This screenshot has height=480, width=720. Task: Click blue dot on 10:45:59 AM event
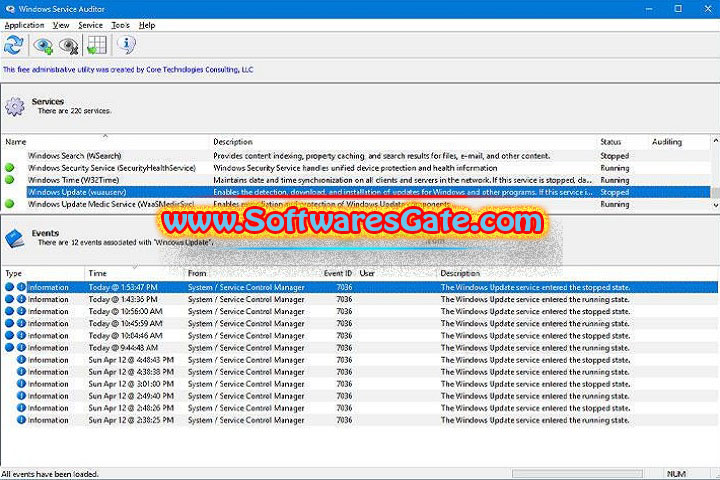(x=9, y=323)
